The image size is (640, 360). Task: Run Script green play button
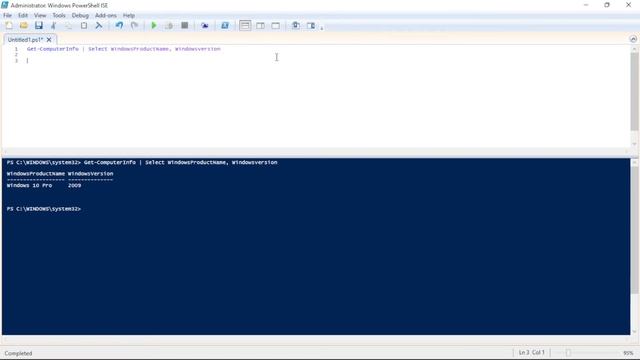pyautogui.click(x=154, y=25)
